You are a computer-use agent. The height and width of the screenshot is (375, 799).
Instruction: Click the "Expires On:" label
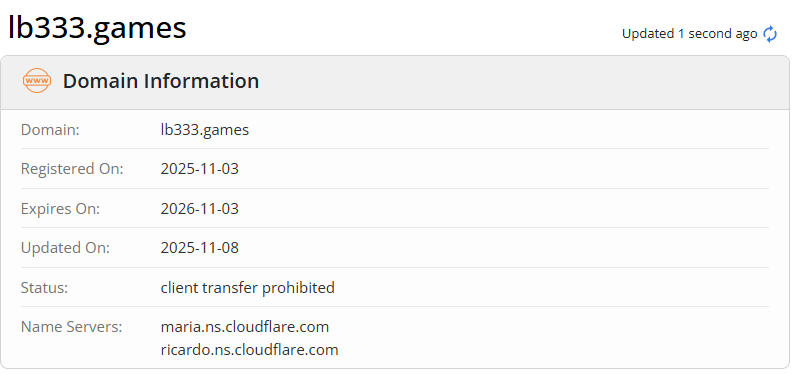coord(60,208)
